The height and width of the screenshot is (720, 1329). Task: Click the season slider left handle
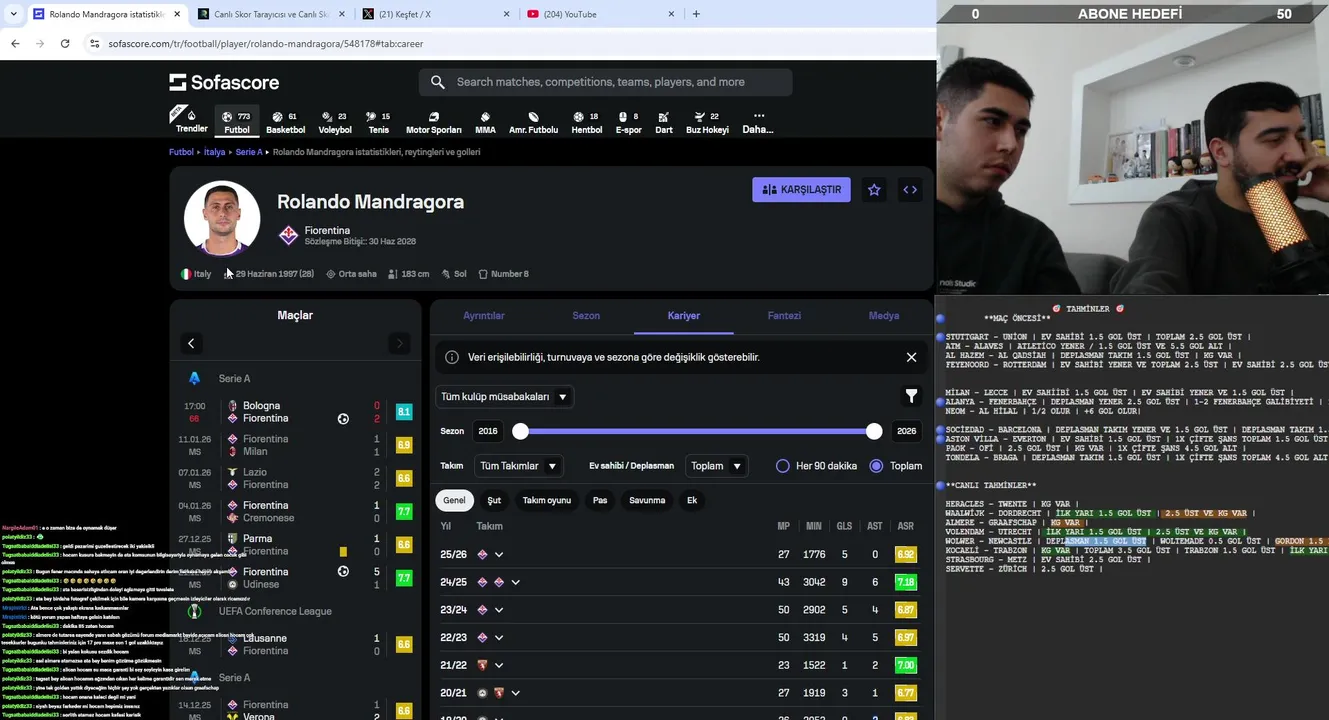pos(520,431)
